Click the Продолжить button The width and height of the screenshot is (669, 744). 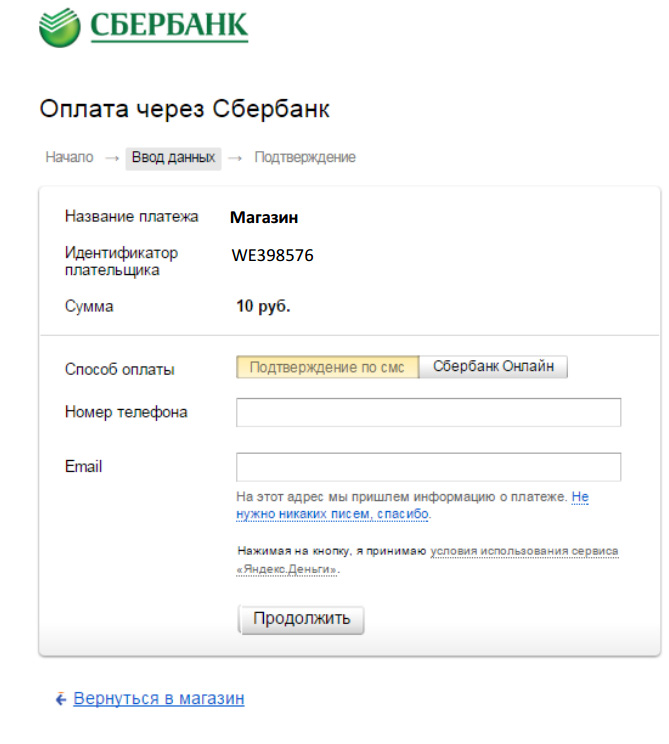click(x=301, y=619)
